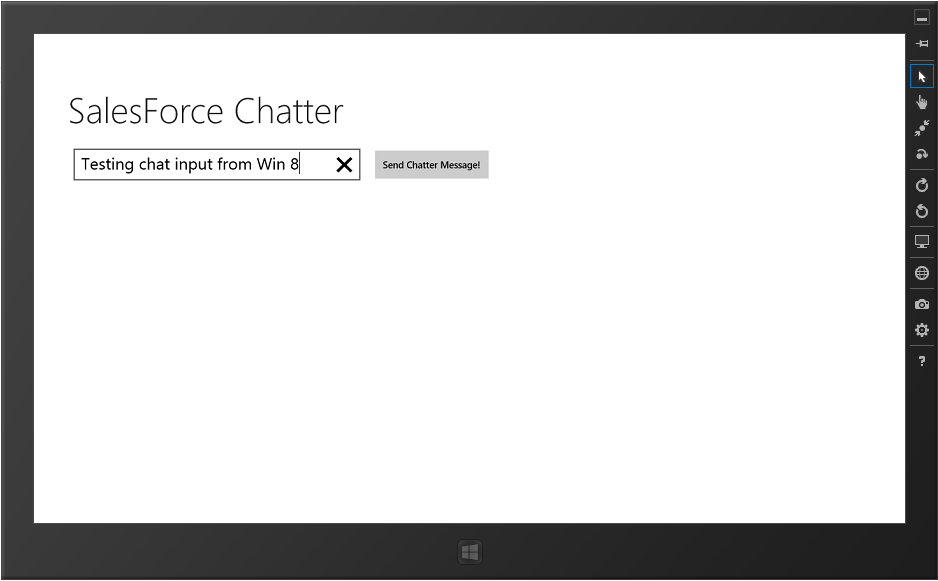
Task: Rotate simulator clockwise 90 degrees
Action: (922, 185)
